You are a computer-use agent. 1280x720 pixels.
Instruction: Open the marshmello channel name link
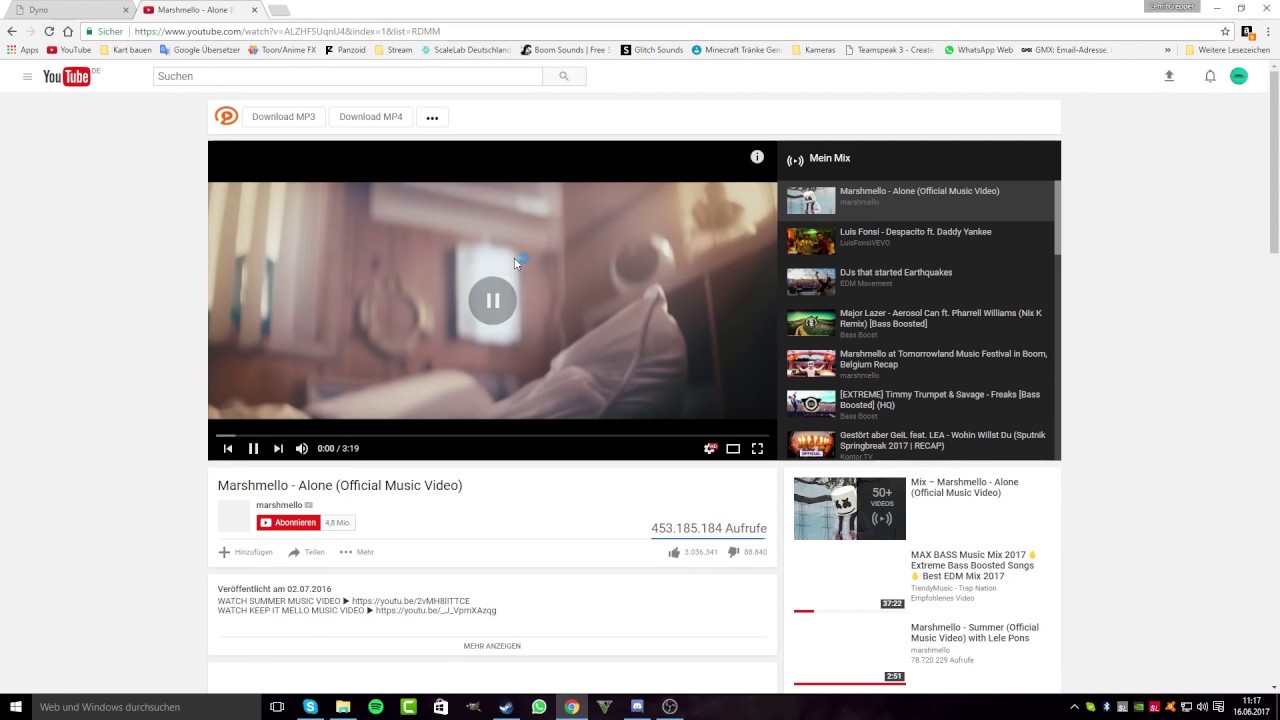(279, 505)
